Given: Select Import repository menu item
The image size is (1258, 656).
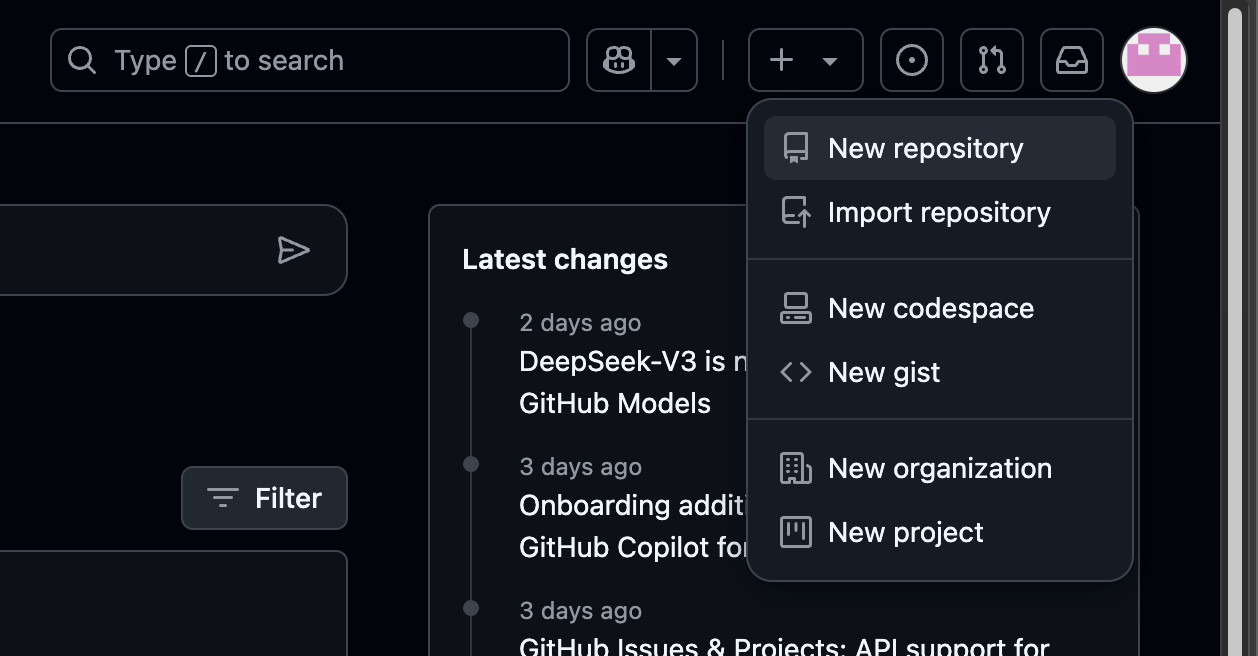Looking at the screenshot, I should point(940,212).
